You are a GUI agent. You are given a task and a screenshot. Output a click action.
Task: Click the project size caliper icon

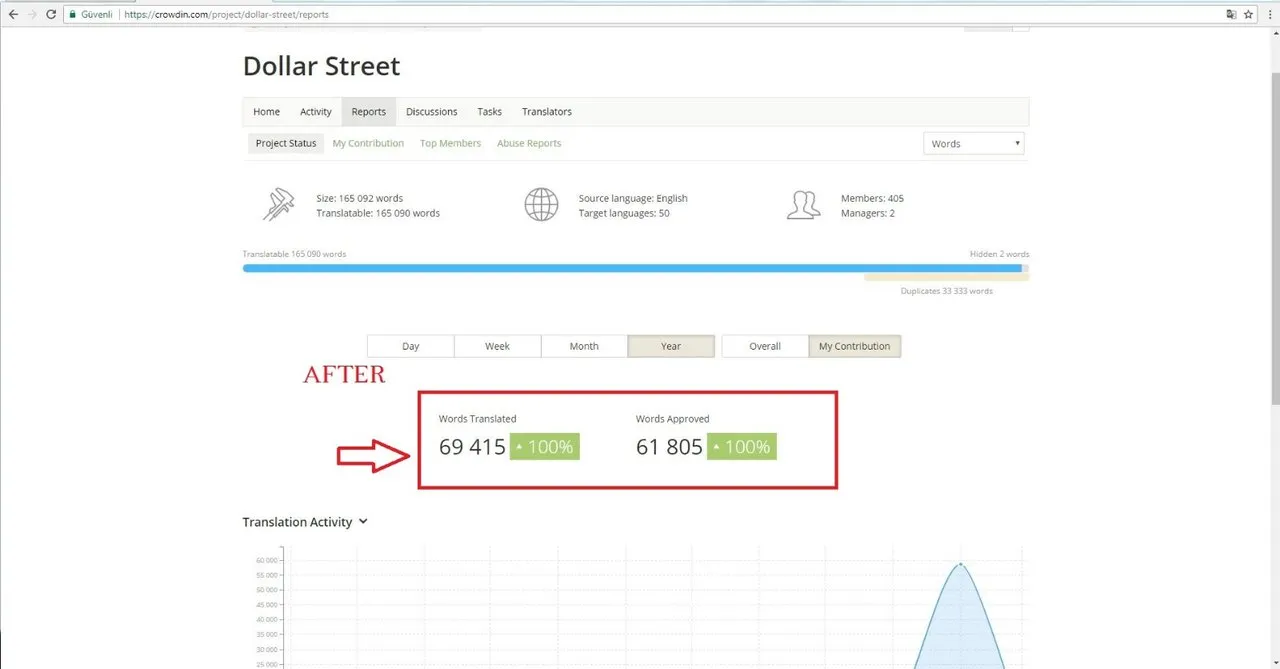[x=278, y=204]
